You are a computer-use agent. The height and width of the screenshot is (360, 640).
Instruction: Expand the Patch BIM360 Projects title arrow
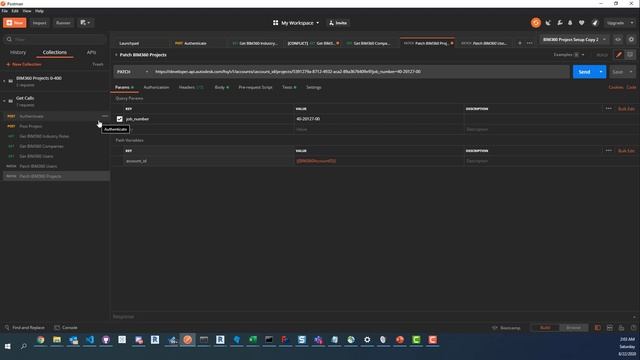pos(116,55)
